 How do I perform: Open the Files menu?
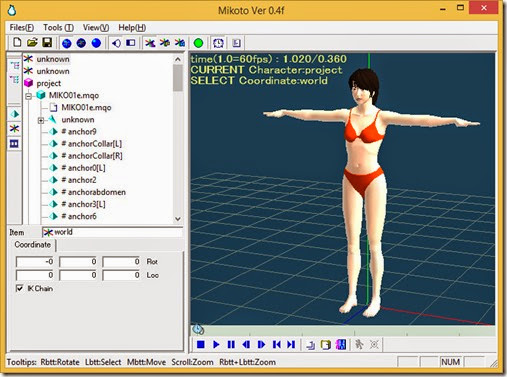[x=22, y=28]
